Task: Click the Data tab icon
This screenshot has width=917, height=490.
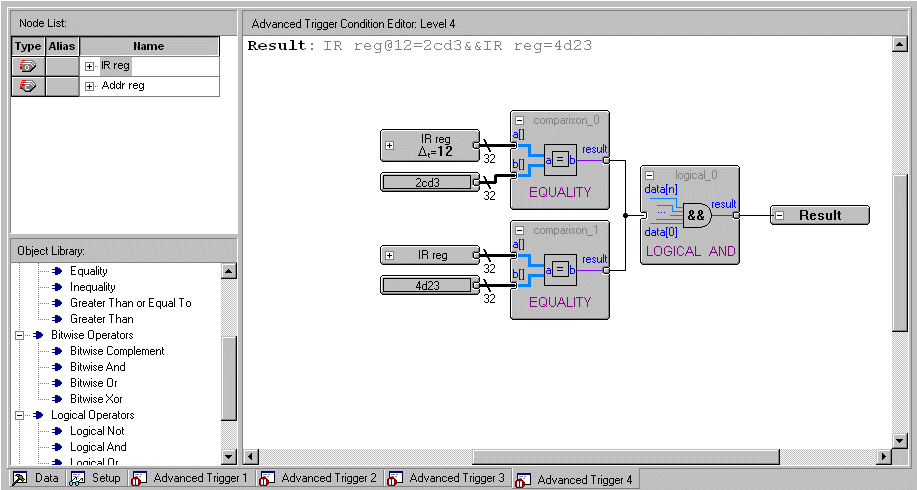Action: pos(20,478)
